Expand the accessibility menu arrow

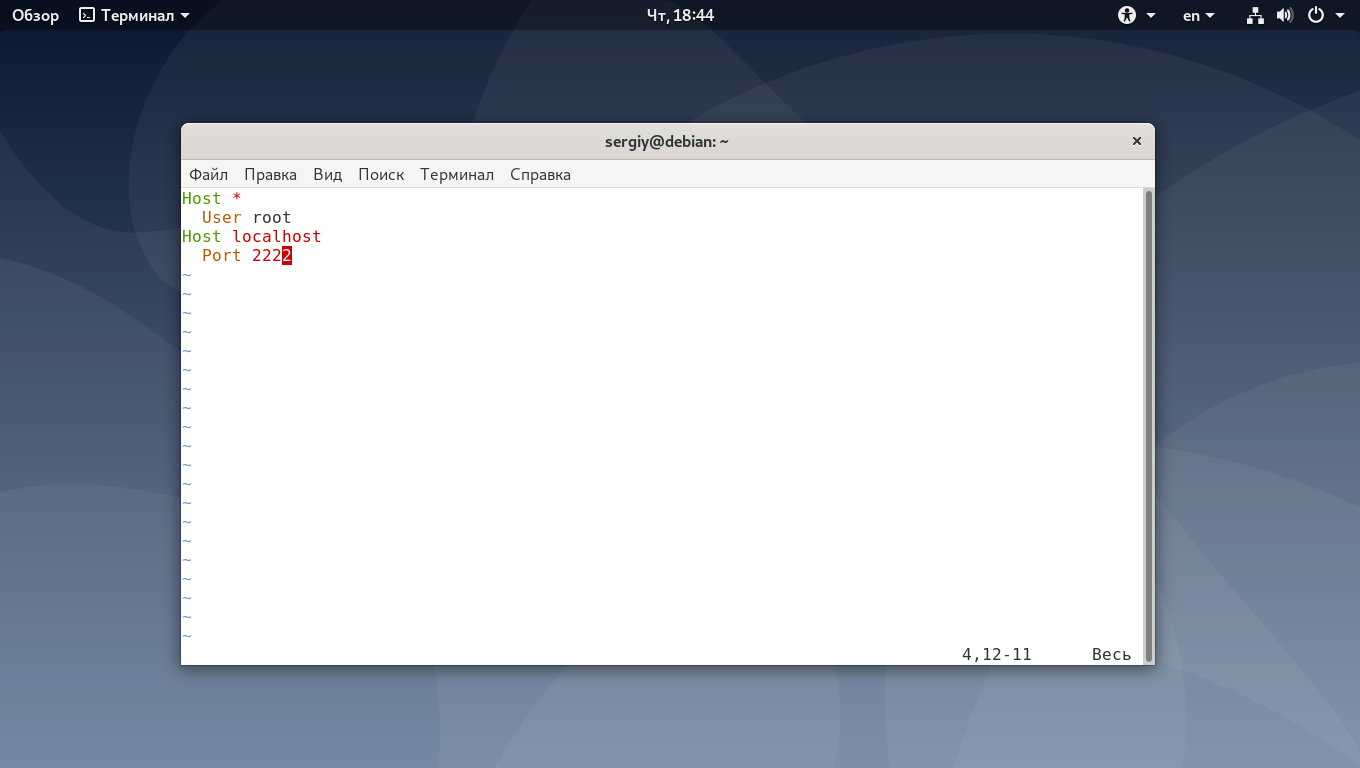(1151, 16)
